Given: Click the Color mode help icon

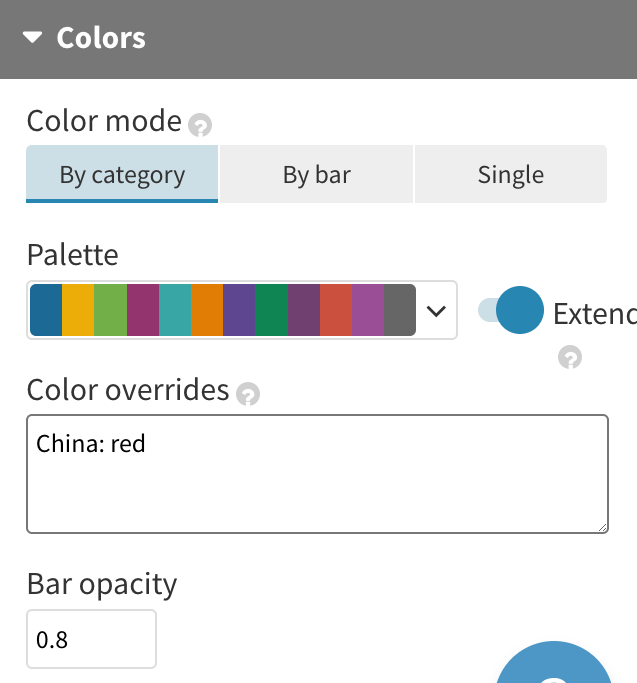Looking at the screenshot, I should click(x=201, y=126).
